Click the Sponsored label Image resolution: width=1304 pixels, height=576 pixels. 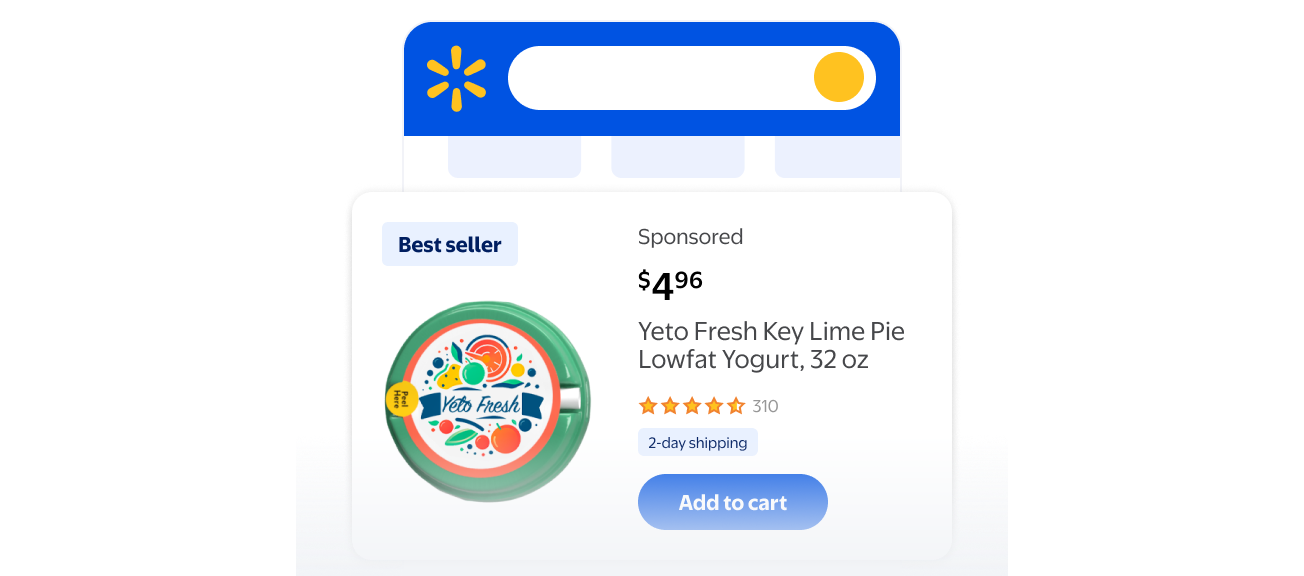(690, 237)
